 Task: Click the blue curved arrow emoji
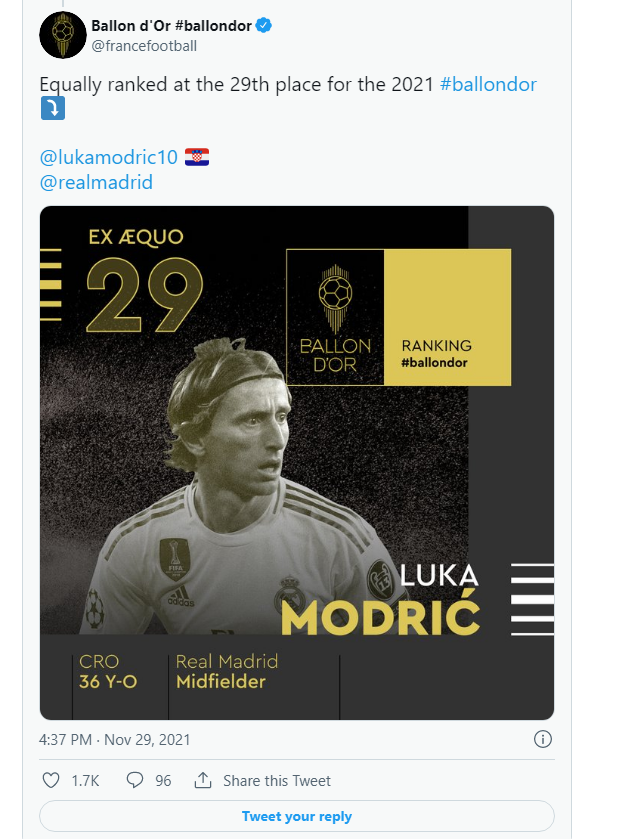pyautogui.click(x=52, y=109)
